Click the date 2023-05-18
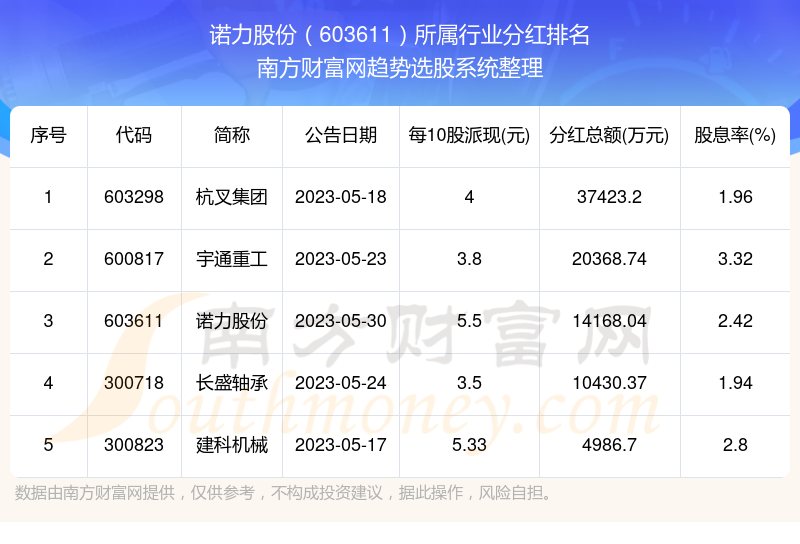800x544 pixels. tap(341, 197)
